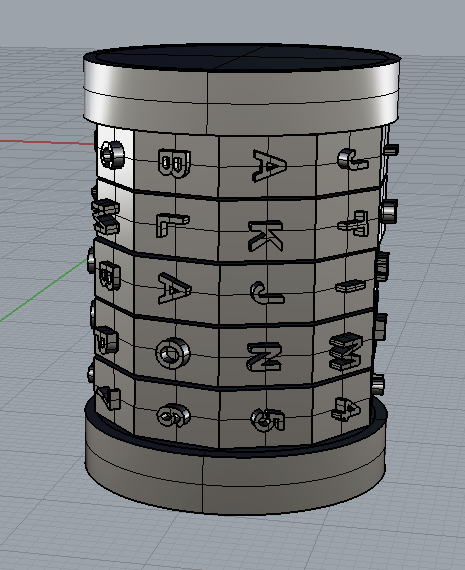
Task: Click the dark top face of the cylinder cap
Action: [x=242, y=57]
